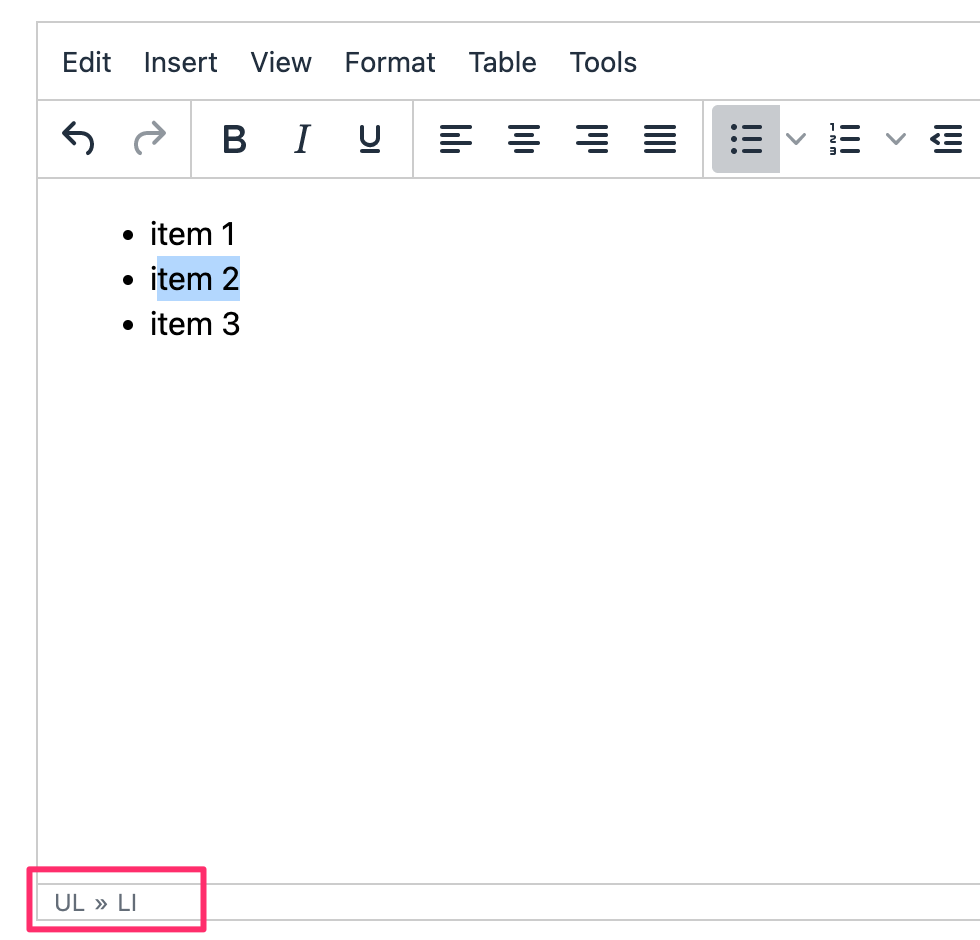980x940 pixels.
Task: Apply numbered list formatting
Action: tap(845, 139)
